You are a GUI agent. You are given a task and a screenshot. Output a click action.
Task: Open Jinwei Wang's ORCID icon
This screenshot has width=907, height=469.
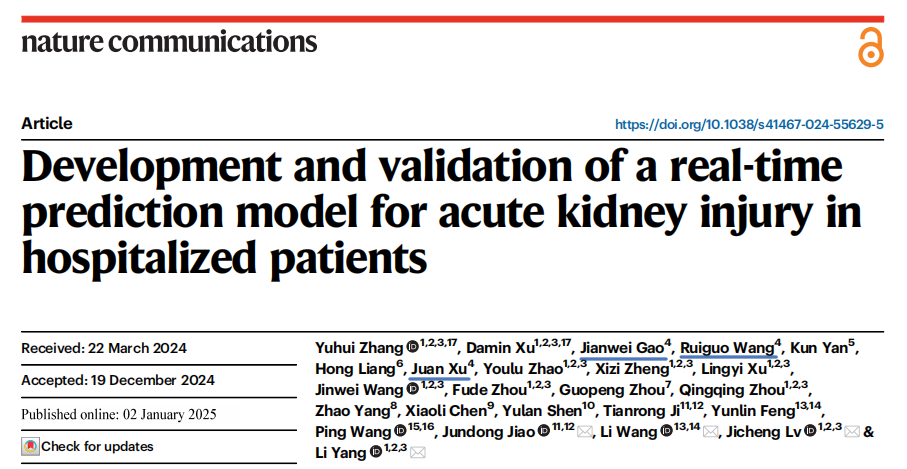(413, 389)
